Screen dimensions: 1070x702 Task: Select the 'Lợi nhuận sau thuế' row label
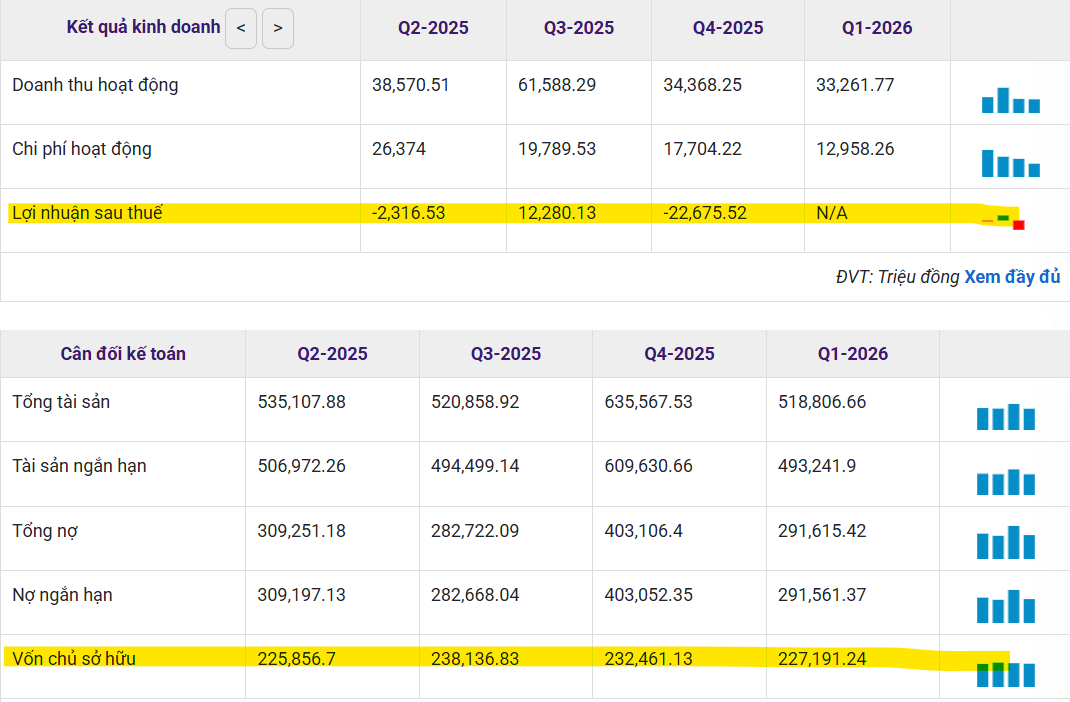(87, 213)
